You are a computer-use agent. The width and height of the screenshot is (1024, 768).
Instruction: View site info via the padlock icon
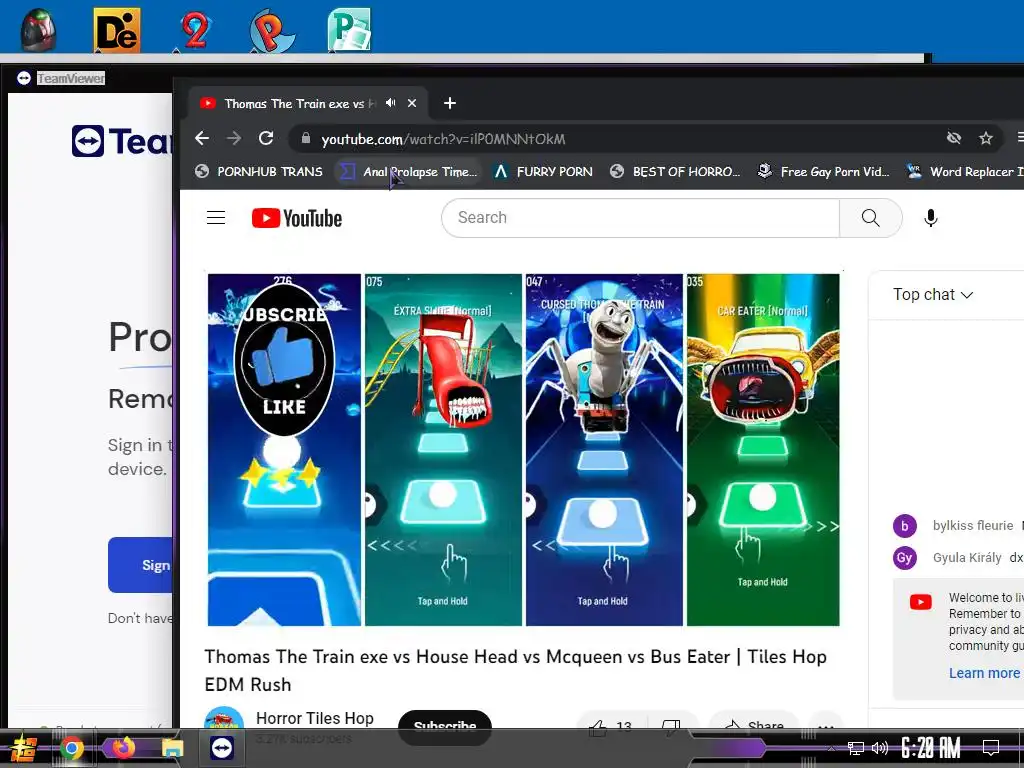point(305,138)
